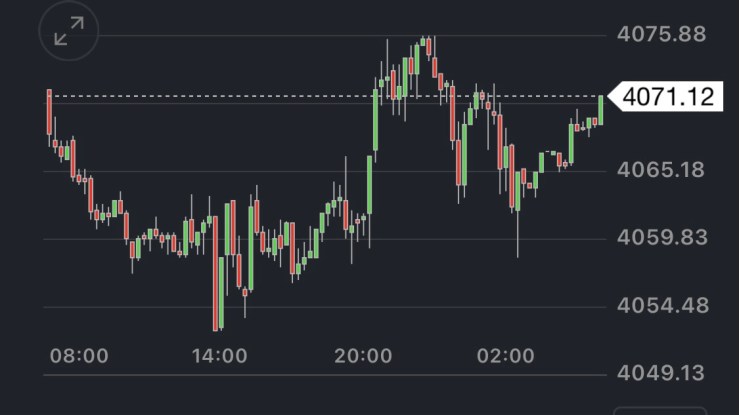The image size is (739, 415).
Task: Click the 4049.13 price axis label
Action: pos(663,372)
